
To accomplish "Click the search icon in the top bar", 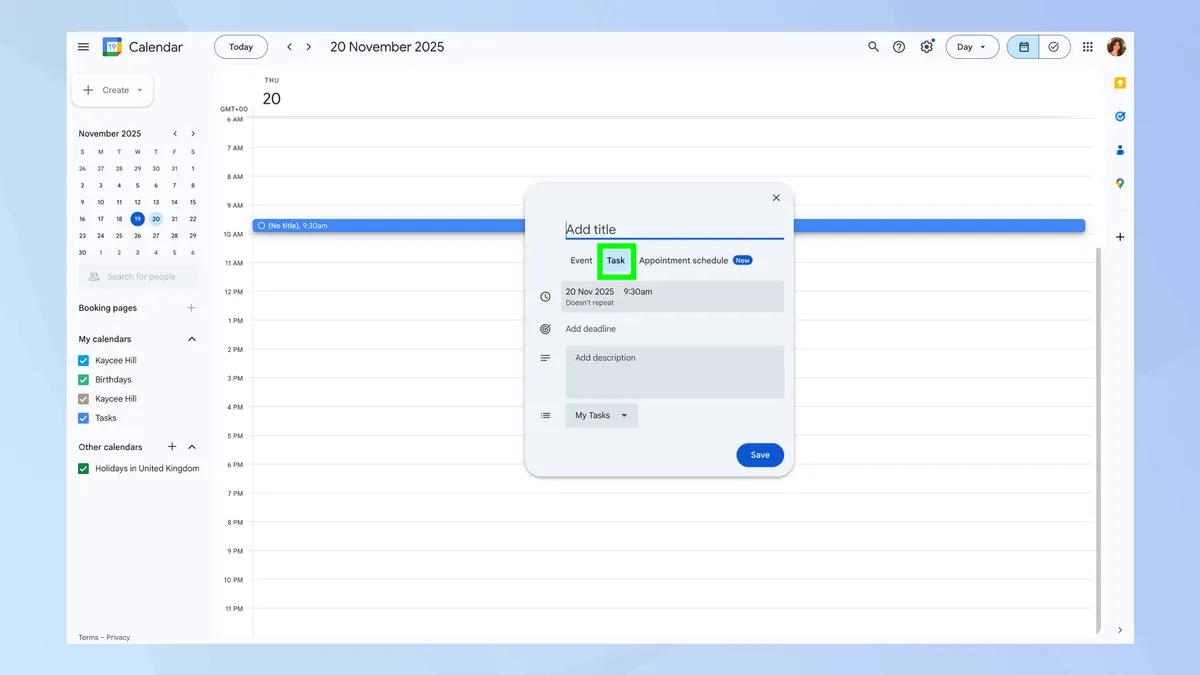I will (x=872, y=46).
